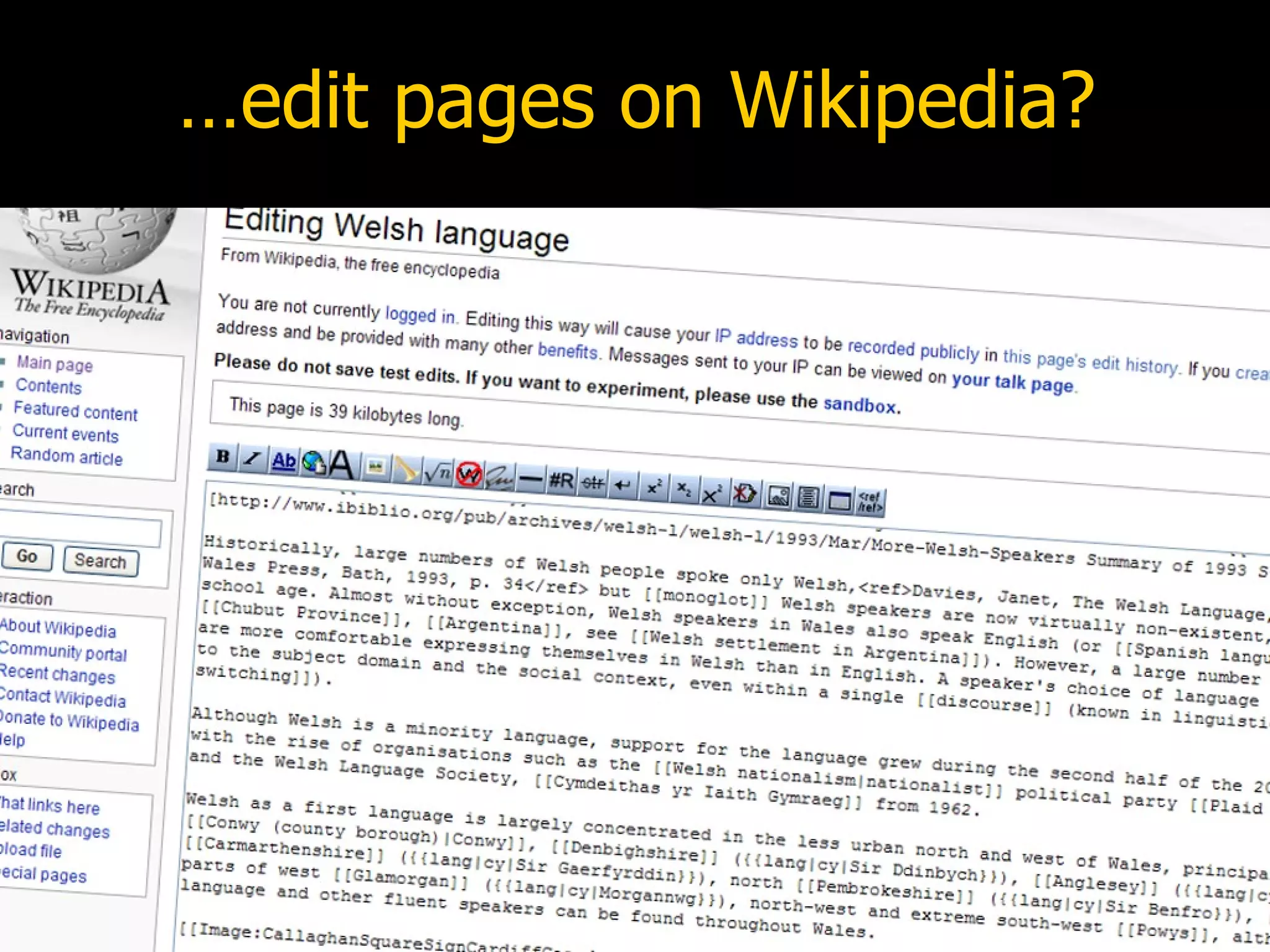Insert a redirect with #R button
Screen dimensions: 1270x952
coord(562,481)
